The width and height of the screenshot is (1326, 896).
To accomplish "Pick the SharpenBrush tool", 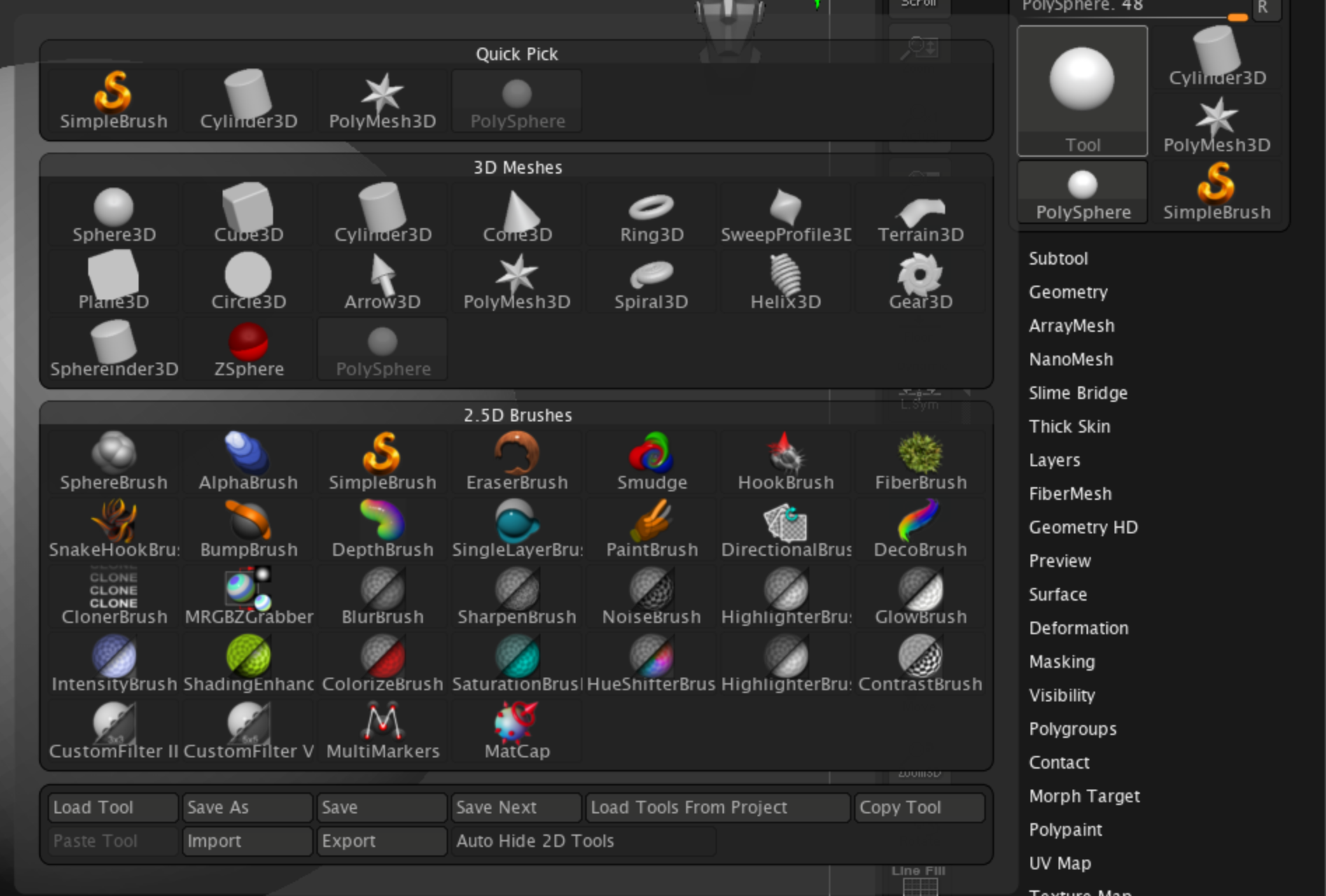I will click(517, 596).
